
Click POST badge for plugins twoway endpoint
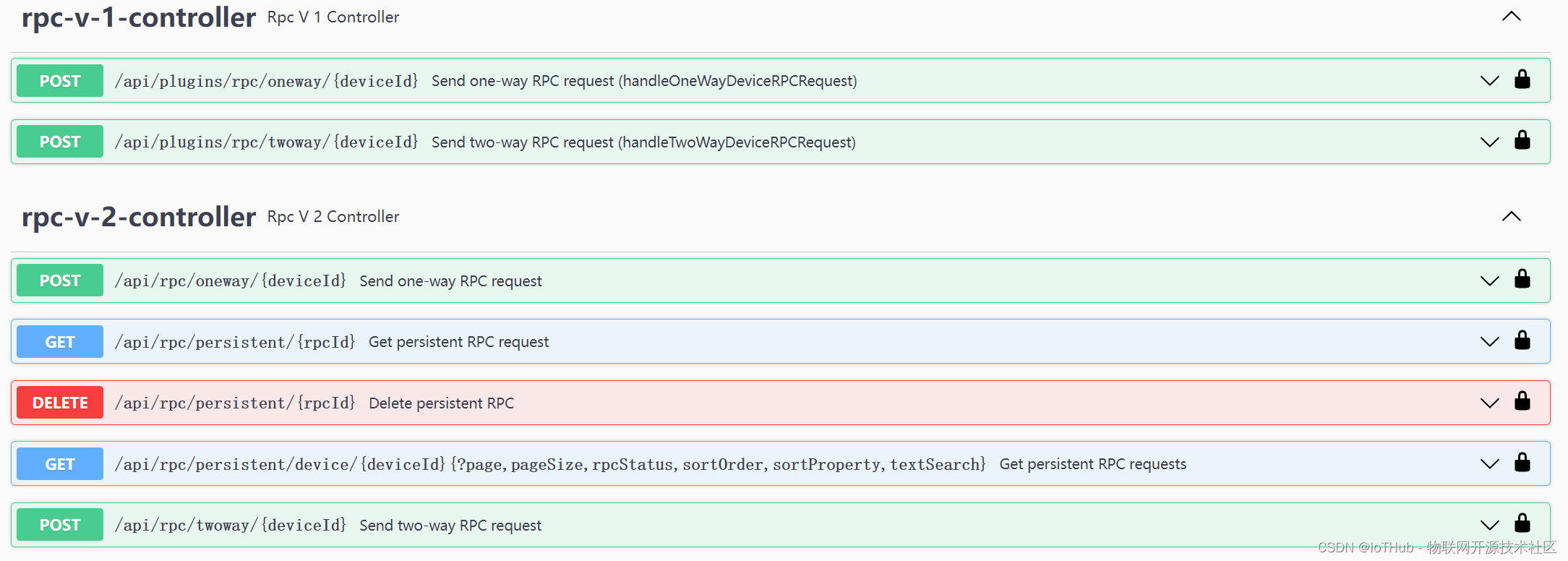[x=60, y=142]
